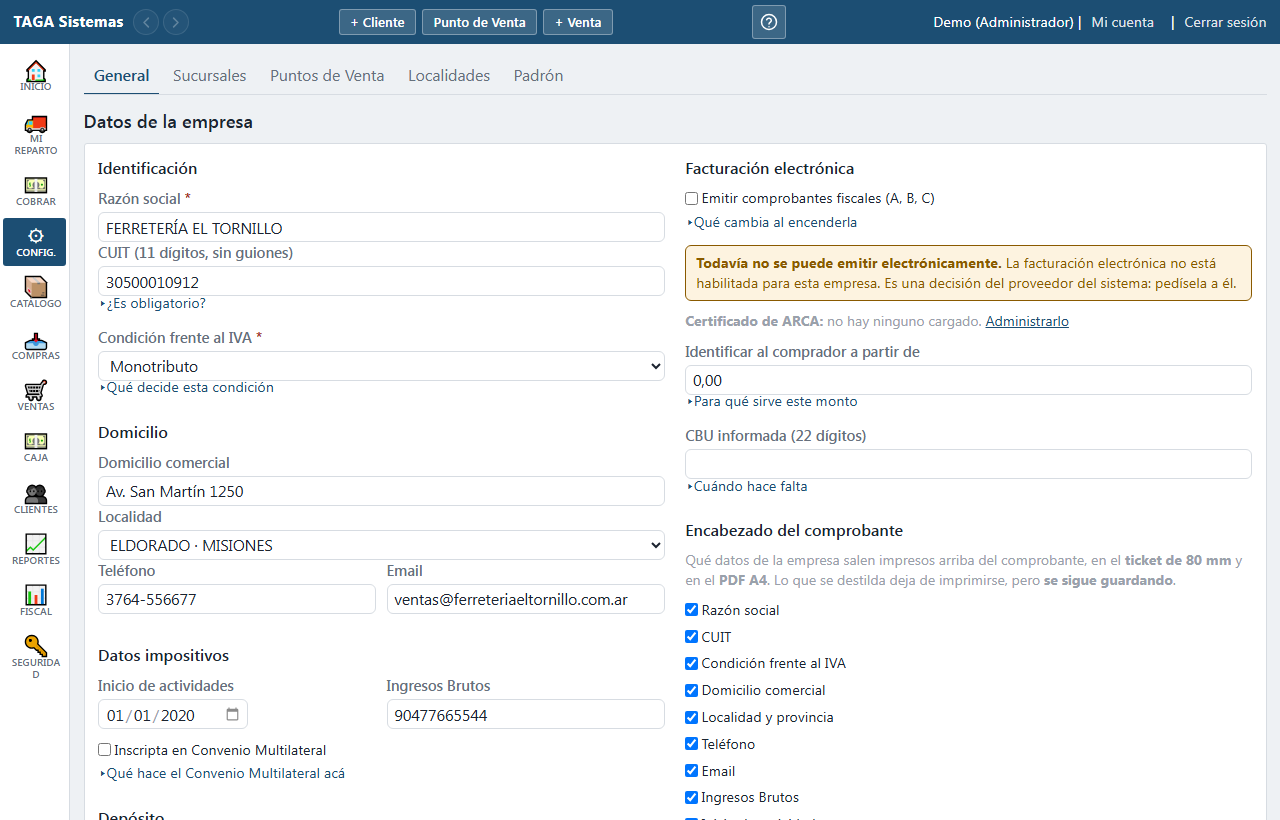
Task: Click the Razón social input field
Action: (x=381, y=227)
